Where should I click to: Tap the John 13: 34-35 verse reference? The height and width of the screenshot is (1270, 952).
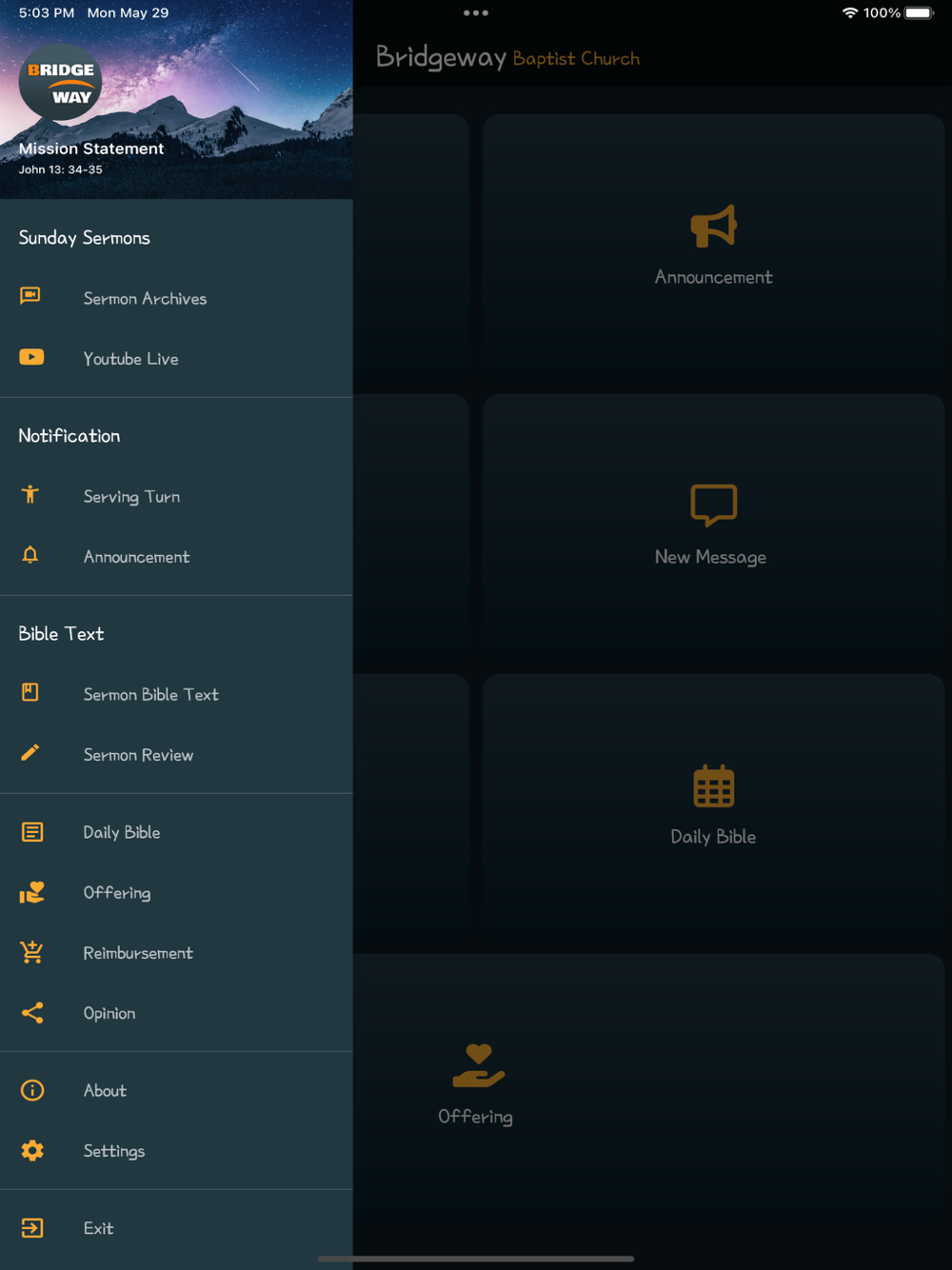60,169
